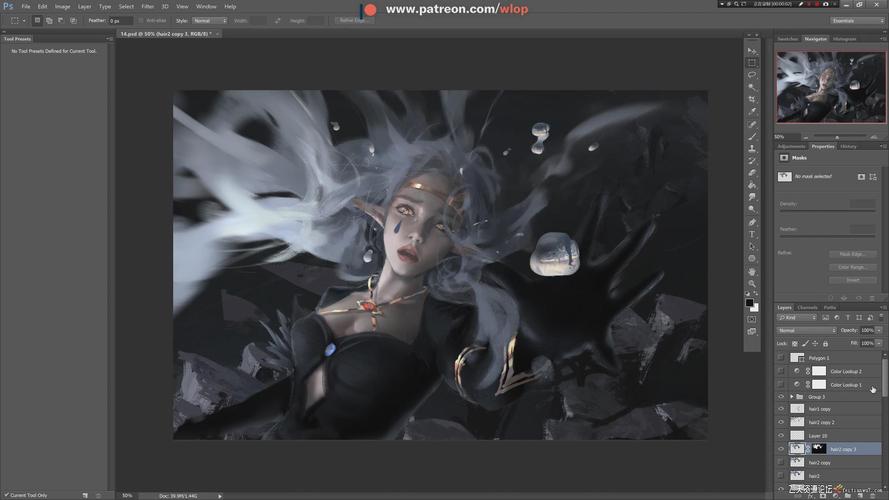Hide the Group 3 layer
The height and width of the screenshot is (500, 889).
click(x=781, y=397)
